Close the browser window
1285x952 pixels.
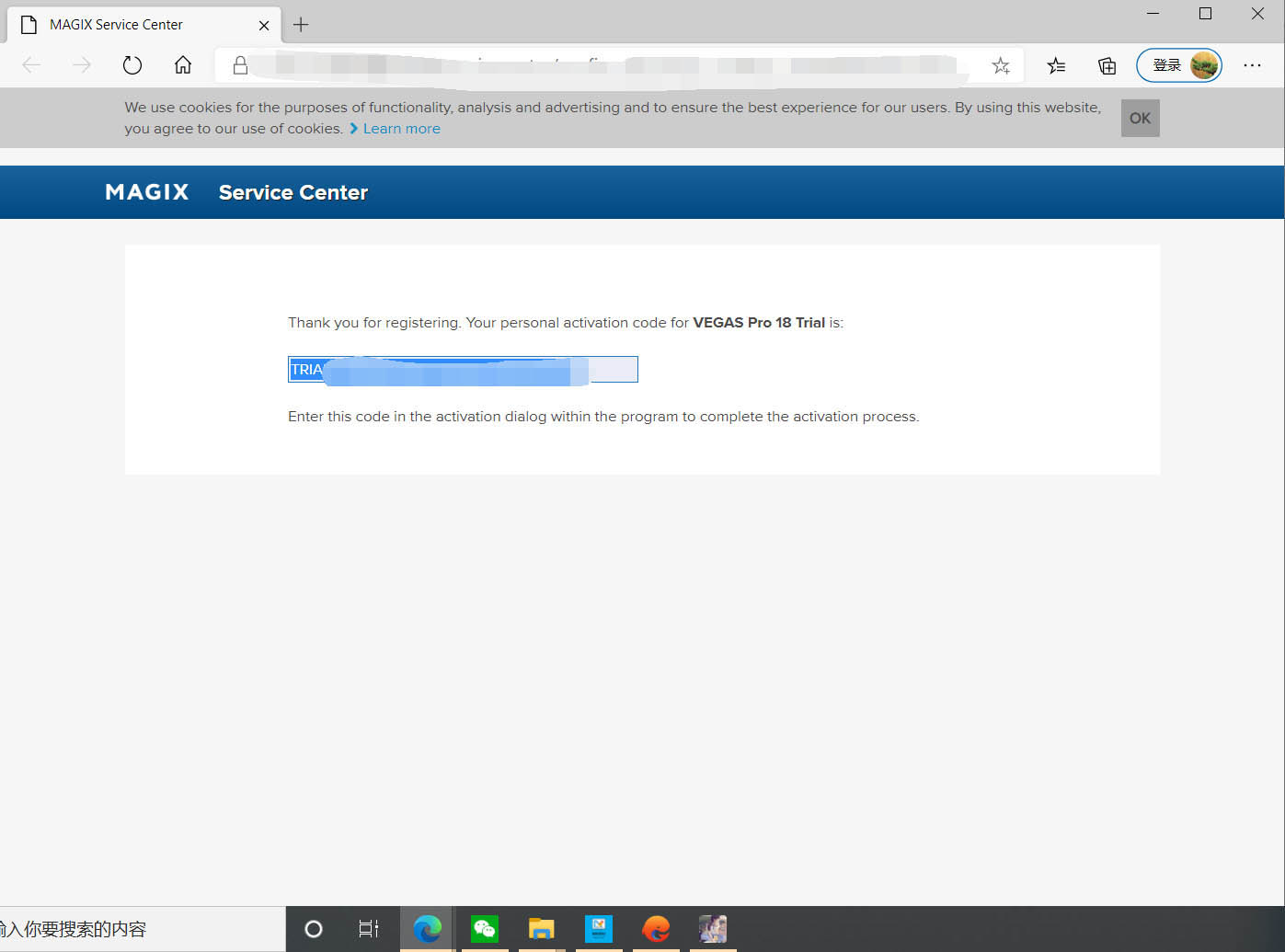[1257, 14]
